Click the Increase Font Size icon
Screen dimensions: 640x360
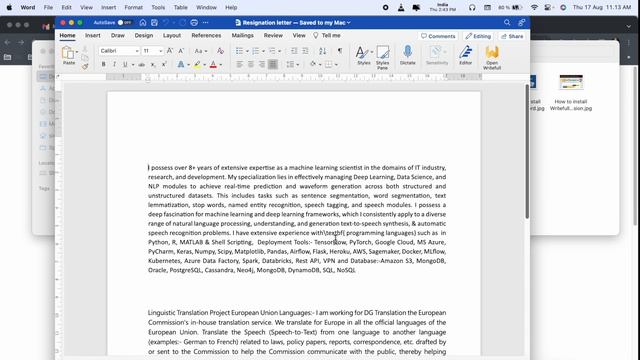pos(170,51)
